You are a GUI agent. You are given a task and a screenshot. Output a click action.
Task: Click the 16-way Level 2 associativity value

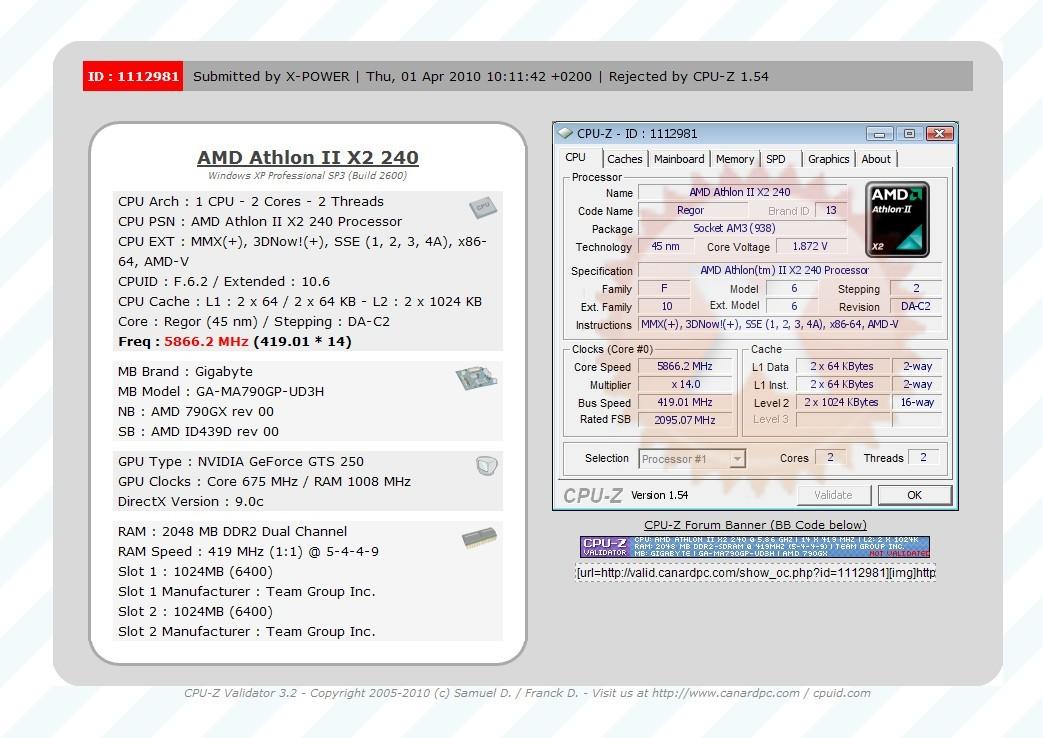pyautogui.click(x=917, y=403)
